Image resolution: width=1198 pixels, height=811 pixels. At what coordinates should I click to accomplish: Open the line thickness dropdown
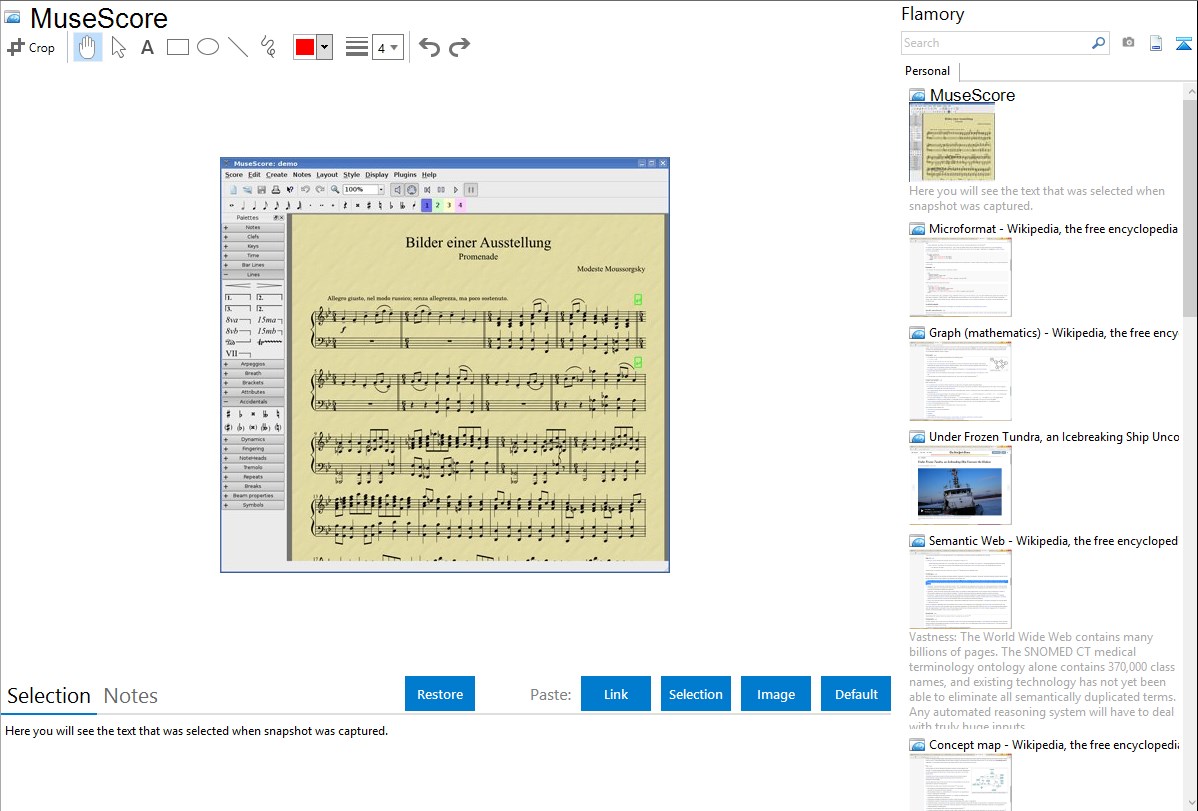(x=387, y=47)
